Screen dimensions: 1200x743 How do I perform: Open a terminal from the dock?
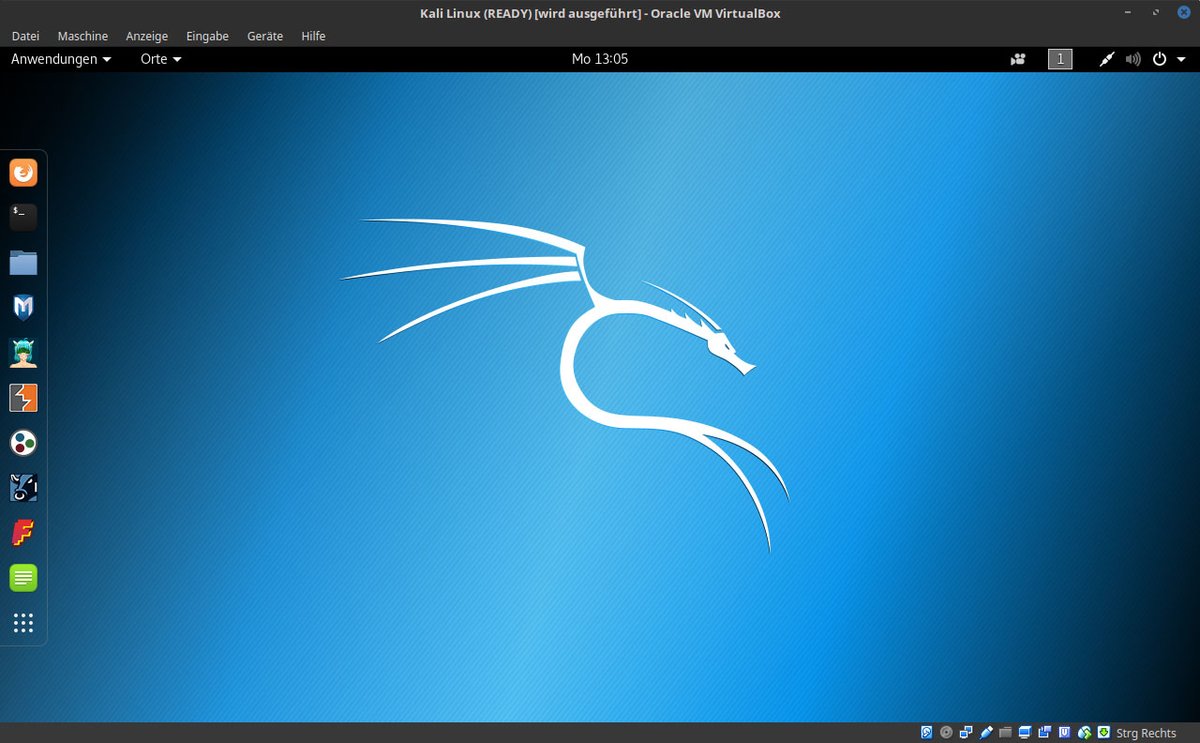click(23, 217)
